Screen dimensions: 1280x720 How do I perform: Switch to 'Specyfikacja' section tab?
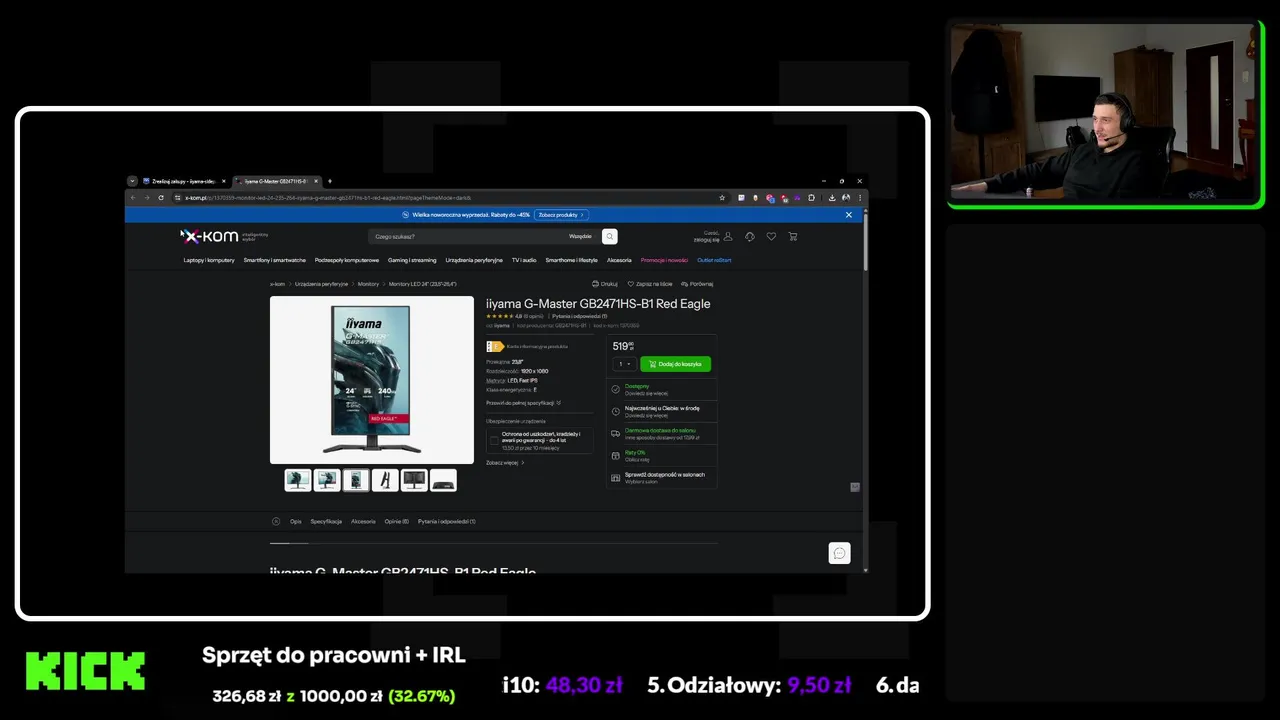coord(326,521)
